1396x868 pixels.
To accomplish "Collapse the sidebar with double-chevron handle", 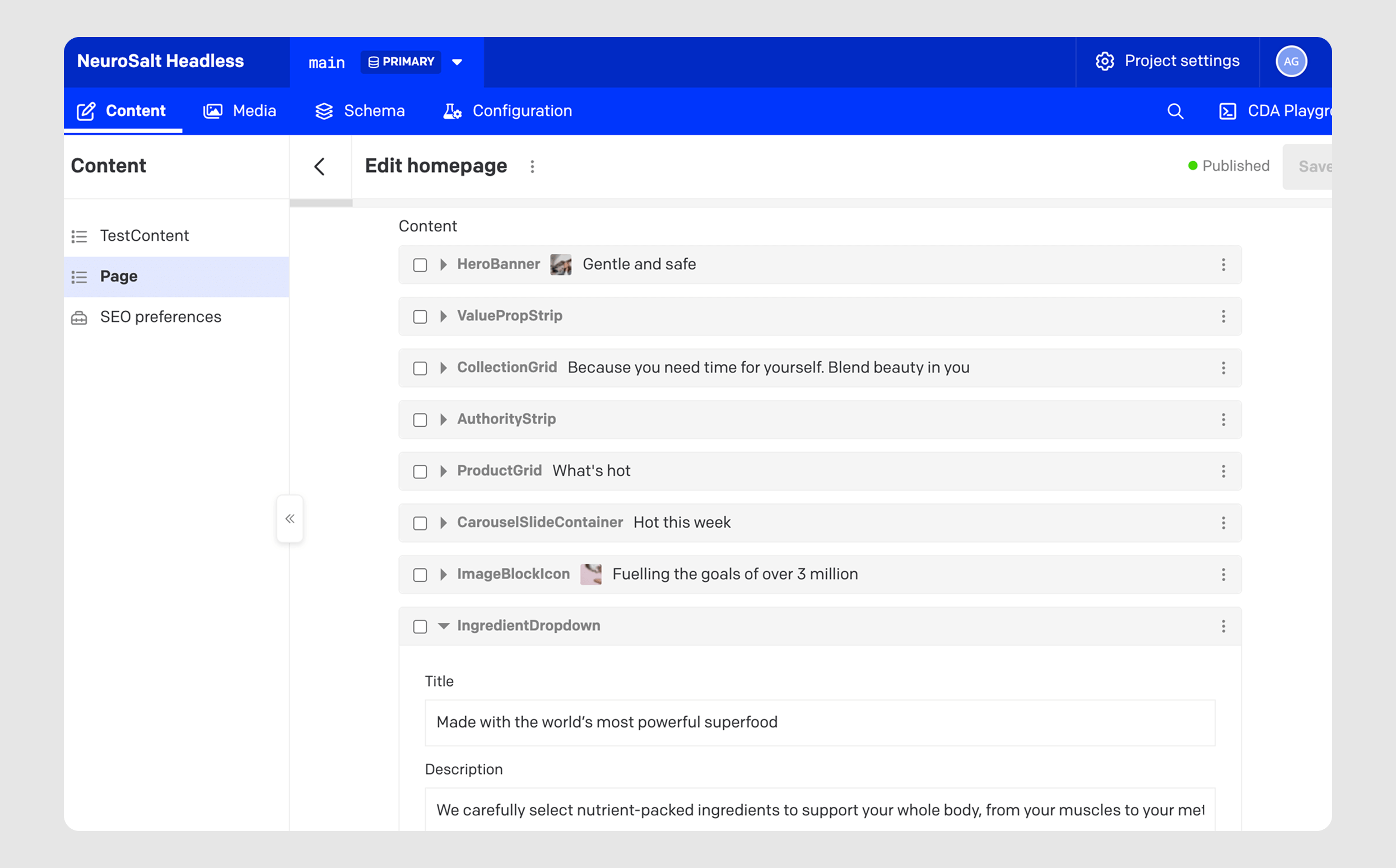I will tap(290, 519).
